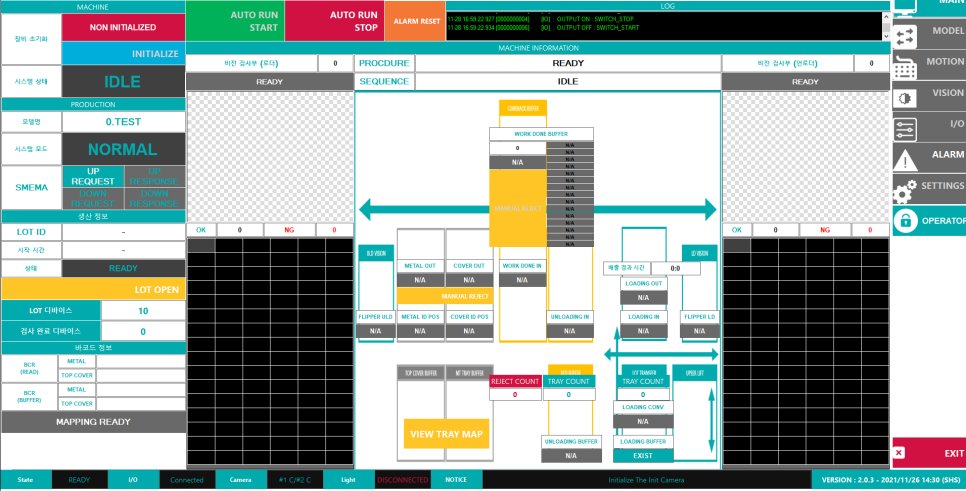Screen dimensions: 966x491
Task: Click the METAL ID POS label
Action: [x=420, y=317]
